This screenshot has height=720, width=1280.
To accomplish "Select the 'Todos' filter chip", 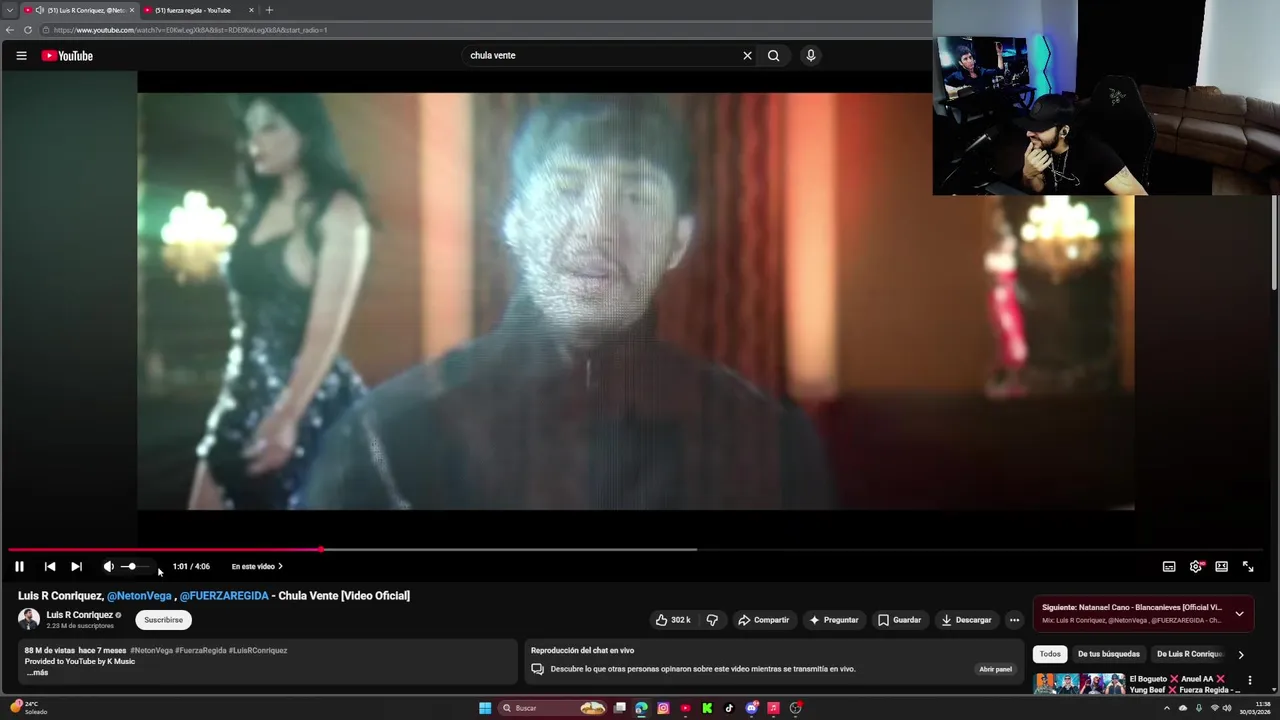I will click(1050, 654).
